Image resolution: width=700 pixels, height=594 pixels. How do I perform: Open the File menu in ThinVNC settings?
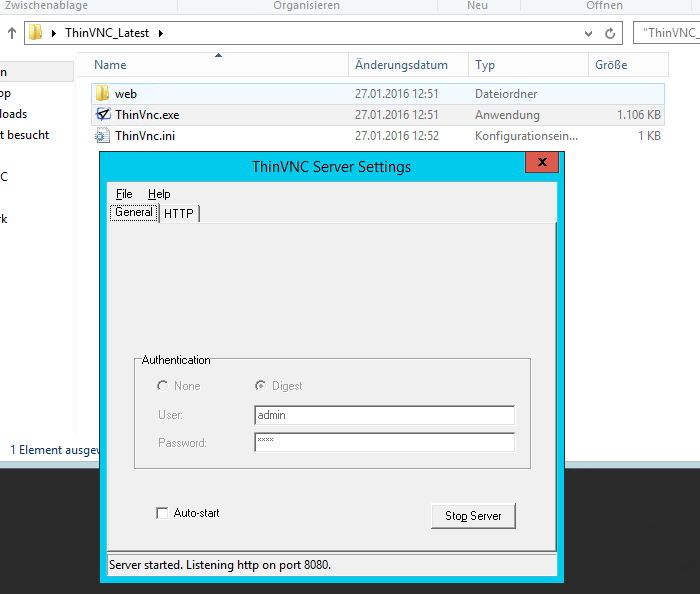pyautogui.click(x=124, y=194)
